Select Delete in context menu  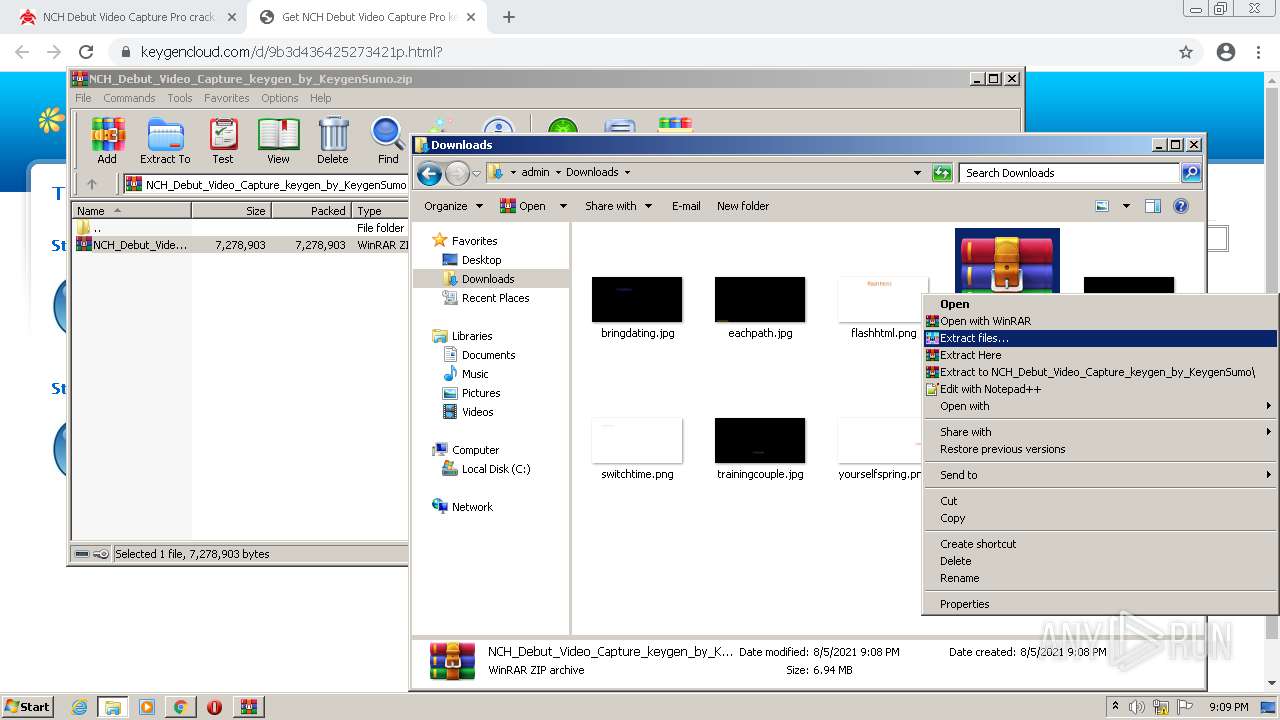[x=1100, y=561]
